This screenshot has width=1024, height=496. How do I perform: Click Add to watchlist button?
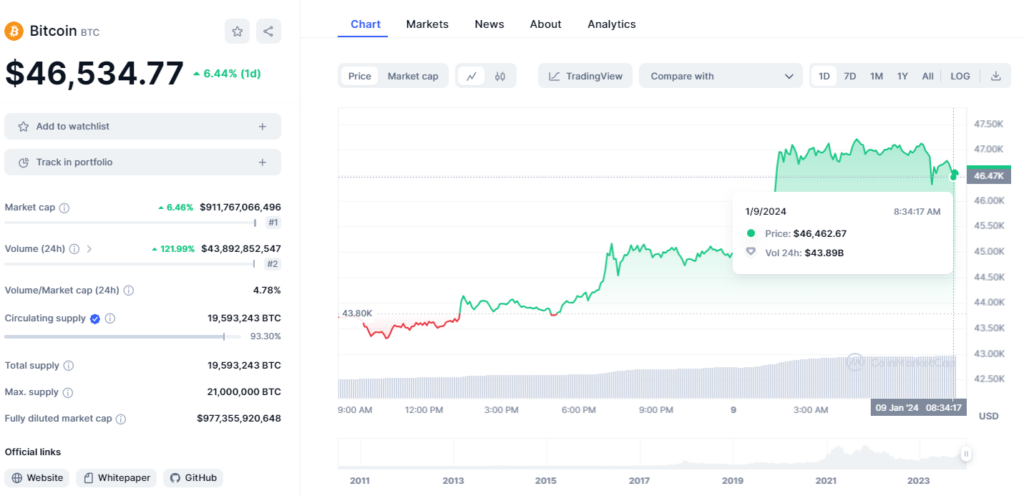[x=143, y=127]
